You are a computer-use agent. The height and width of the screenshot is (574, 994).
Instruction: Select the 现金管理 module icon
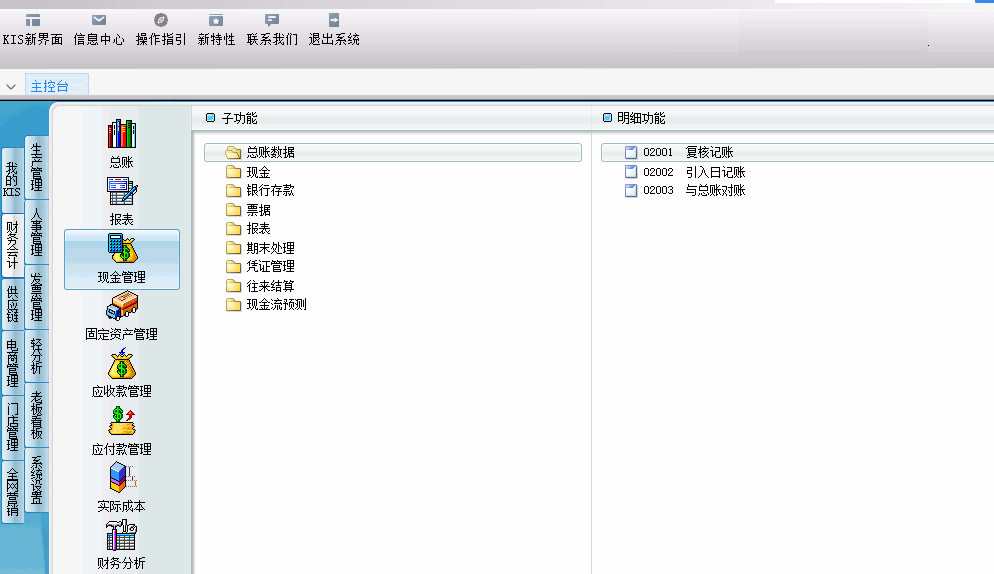tap(121, 250)
